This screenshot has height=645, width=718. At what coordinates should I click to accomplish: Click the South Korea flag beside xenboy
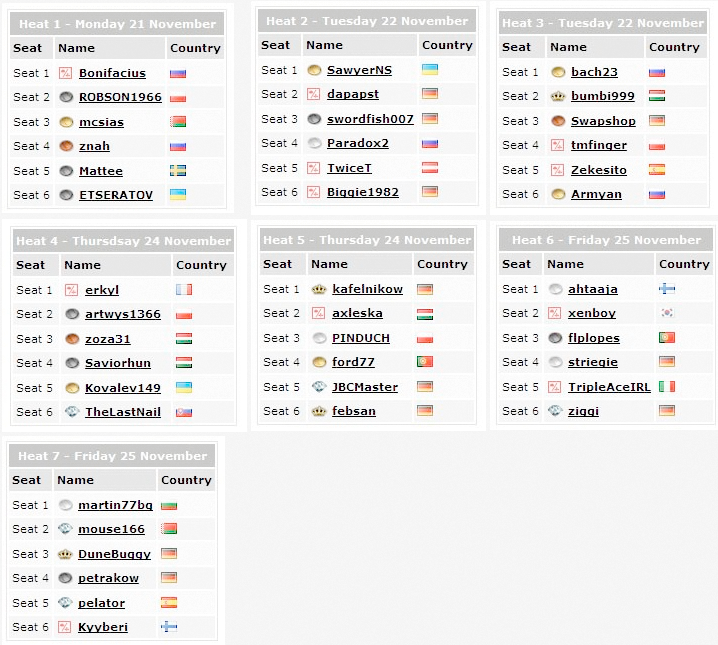(667, 313)
